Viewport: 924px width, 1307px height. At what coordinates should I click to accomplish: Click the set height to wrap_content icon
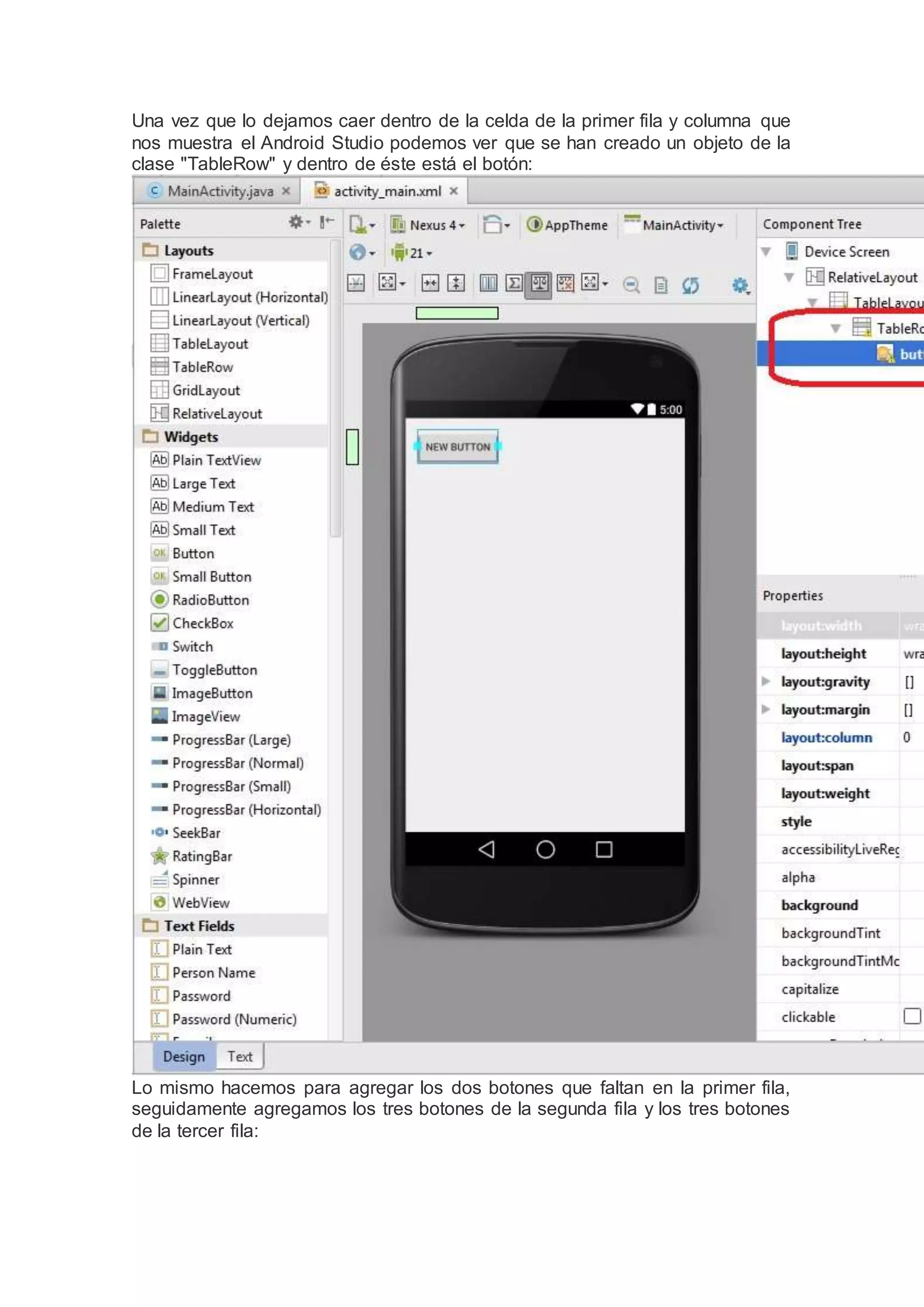[456, 283]
